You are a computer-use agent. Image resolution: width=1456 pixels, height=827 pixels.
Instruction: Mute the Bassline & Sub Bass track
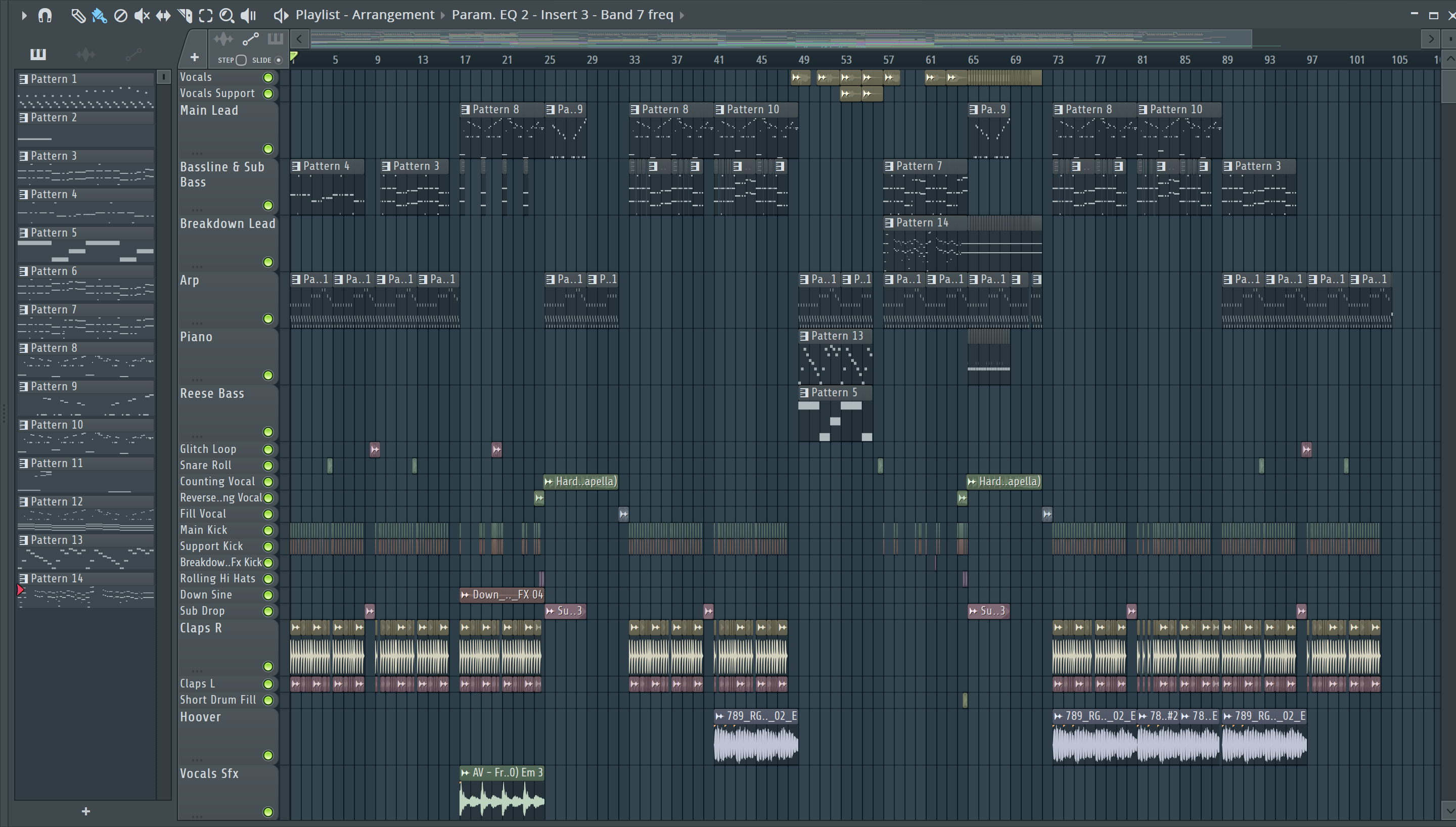268,205
